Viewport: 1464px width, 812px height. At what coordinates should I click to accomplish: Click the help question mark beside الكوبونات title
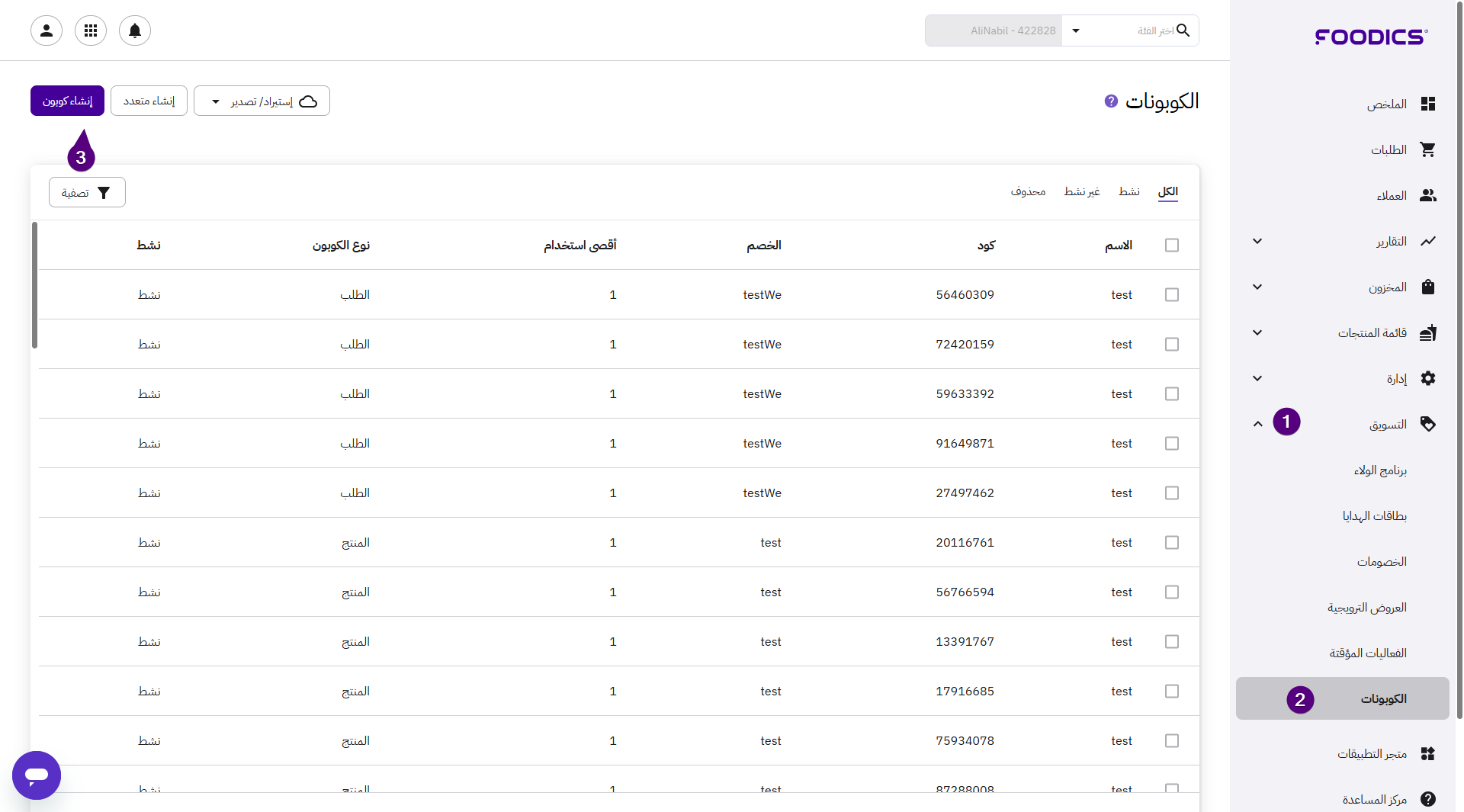(x=1111, y=101)
